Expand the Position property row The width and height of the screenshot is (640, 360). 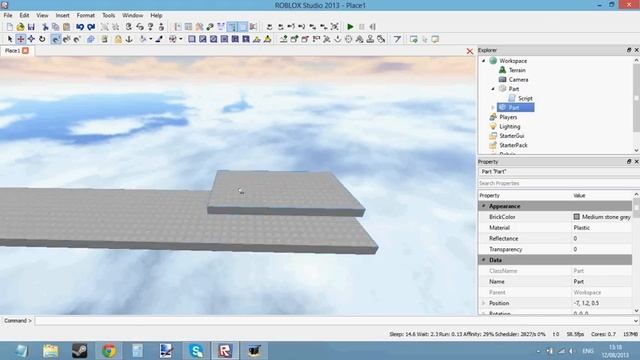pyautogui.click(x=484, y=303)
